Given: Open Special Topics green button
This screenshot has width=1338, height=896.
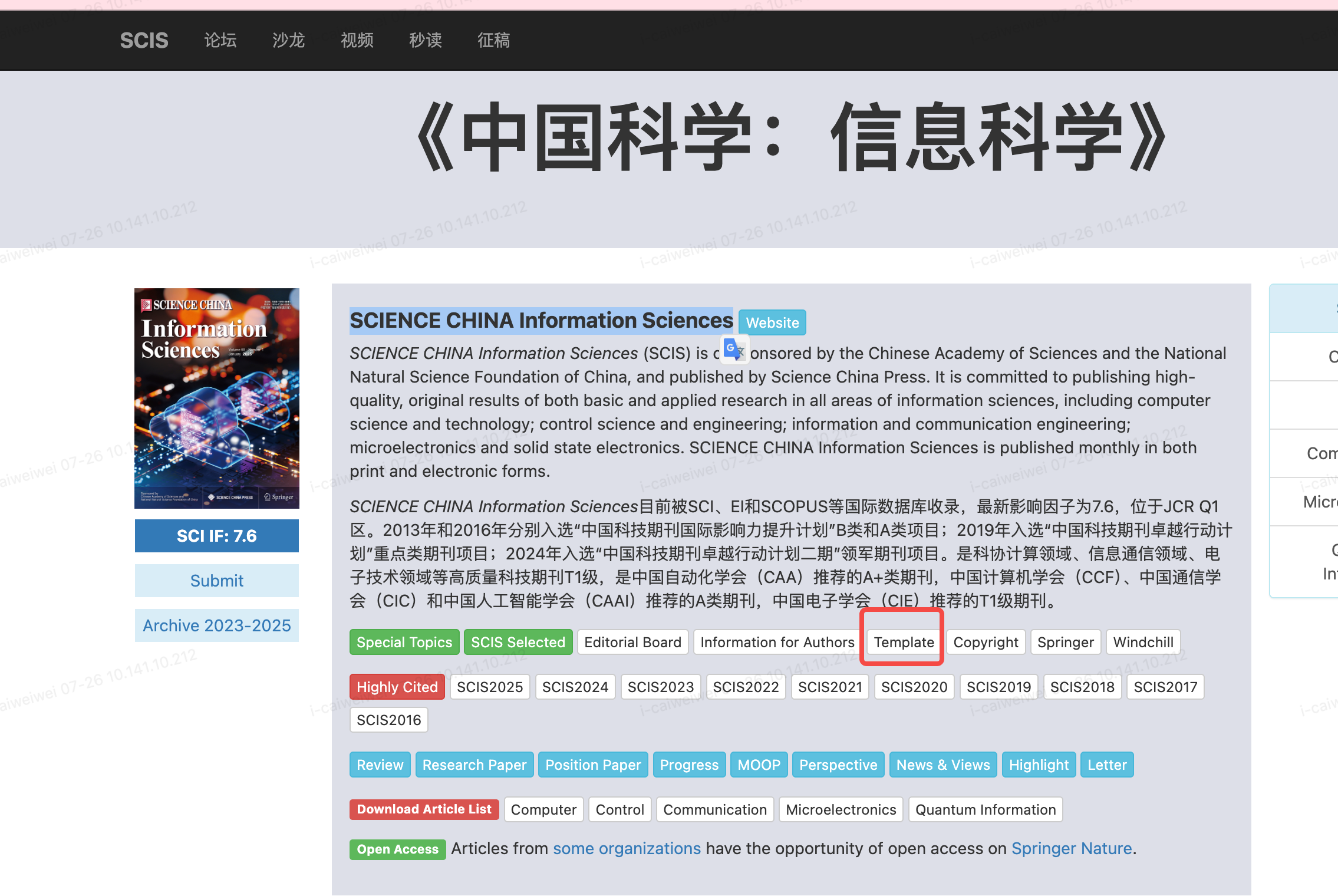Looking at the screenshot, I should pyautogui.click(x=404, y=642).
